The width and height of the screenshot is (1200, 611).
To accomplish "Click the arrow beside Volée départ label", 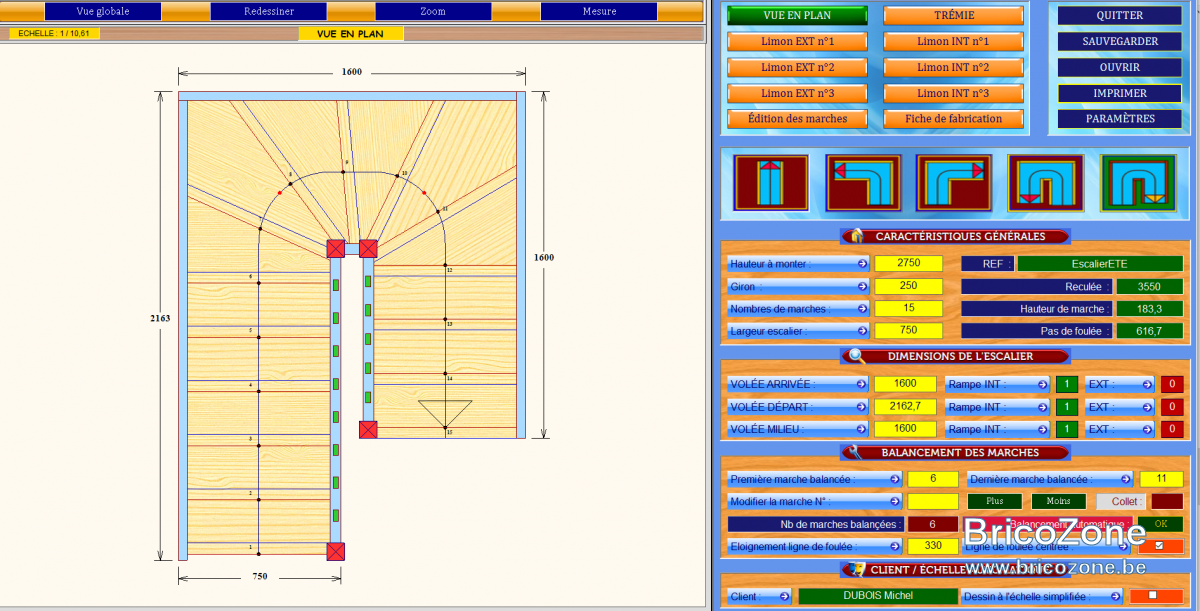I will pyautogui.click(x=862, y=407).
